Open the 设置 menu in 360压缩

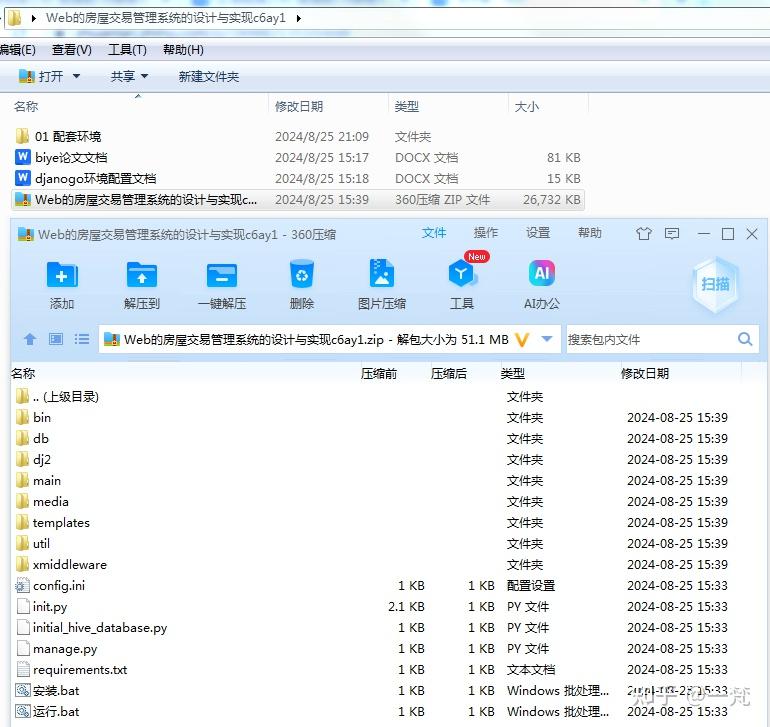[538, 233]
